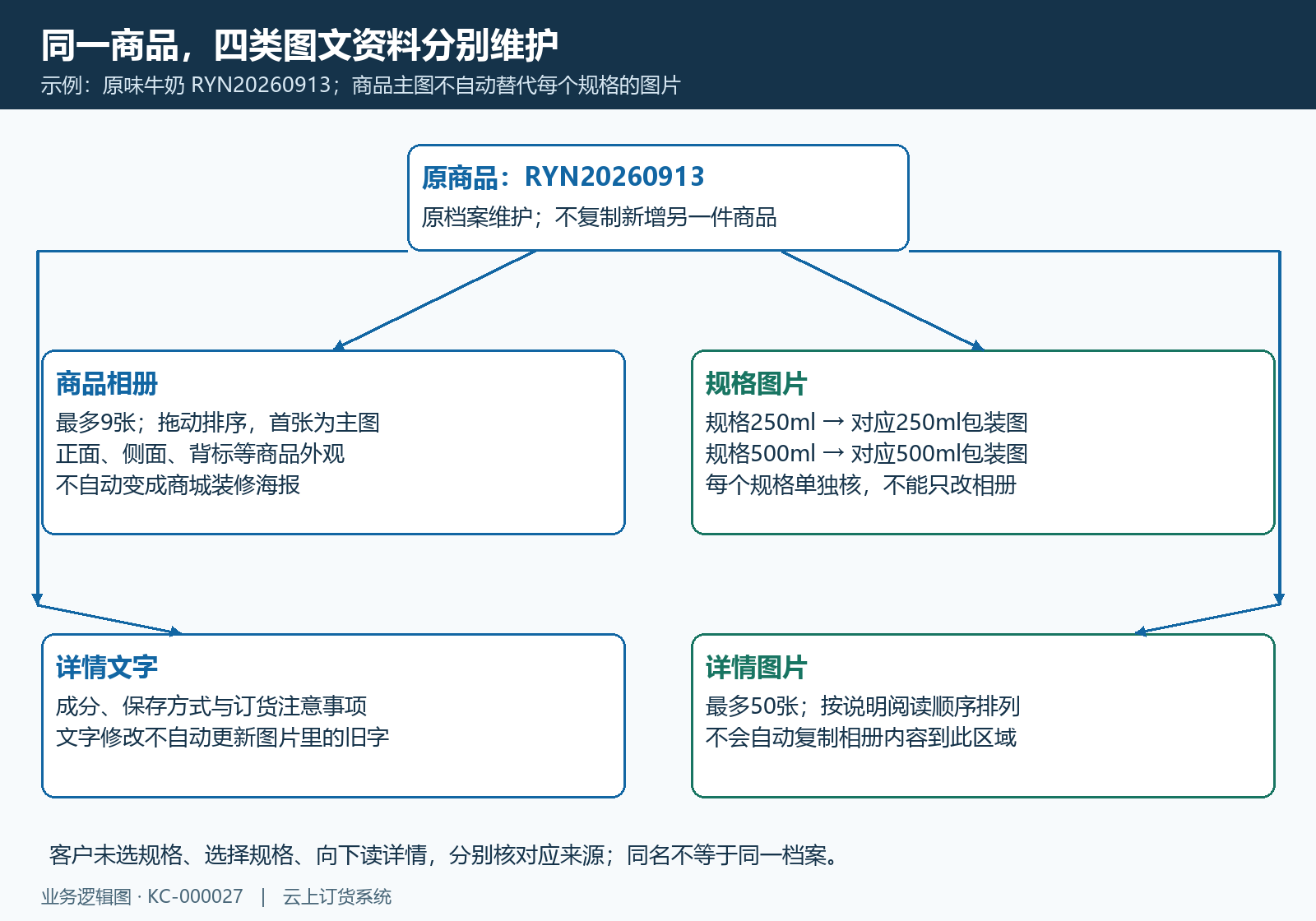Select the heading 原商品：RYN20260913
Image resolution: width=1316 pixels, height=921 pixels.
(563, 177)
